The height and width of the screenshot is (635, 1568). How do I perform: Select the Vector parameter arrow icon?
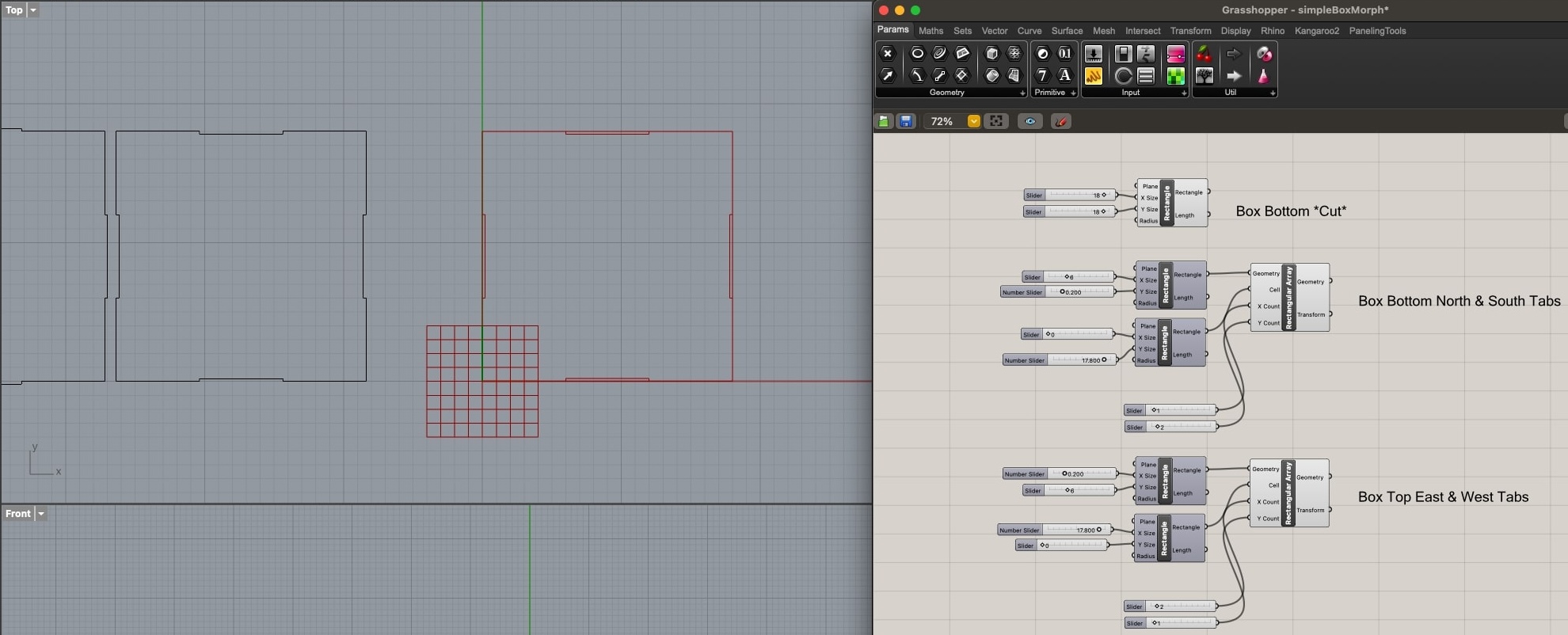[888, 76]
